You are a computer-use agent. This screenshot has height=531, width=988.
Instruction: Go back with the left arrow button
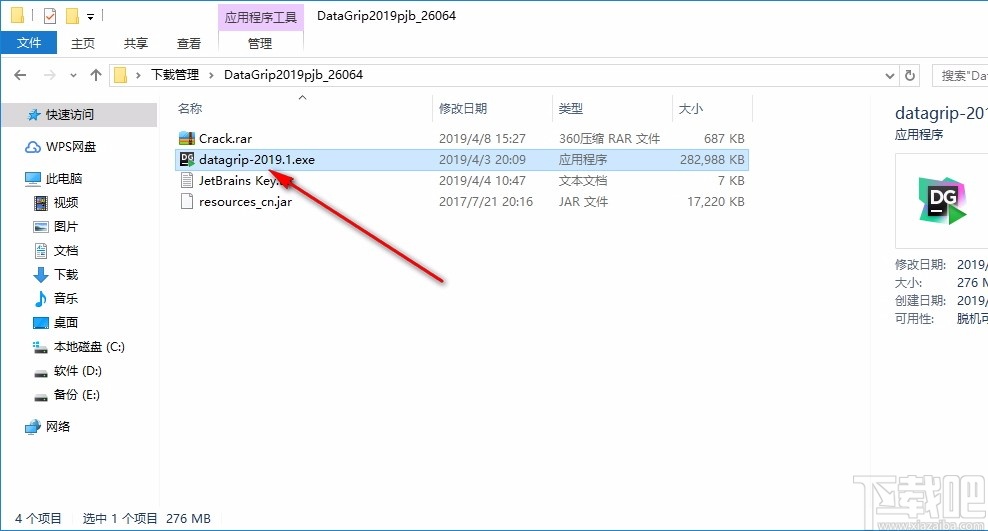coord(20,75)
